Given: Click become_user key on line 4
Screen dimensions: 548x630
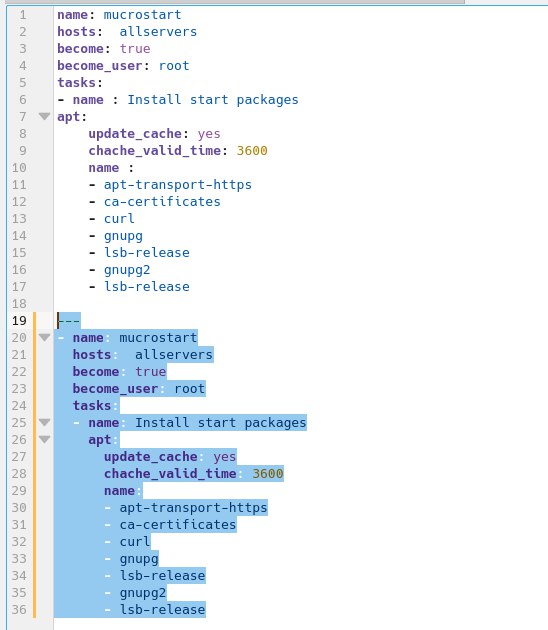Looking at the screenshot, I should (100, 65).
